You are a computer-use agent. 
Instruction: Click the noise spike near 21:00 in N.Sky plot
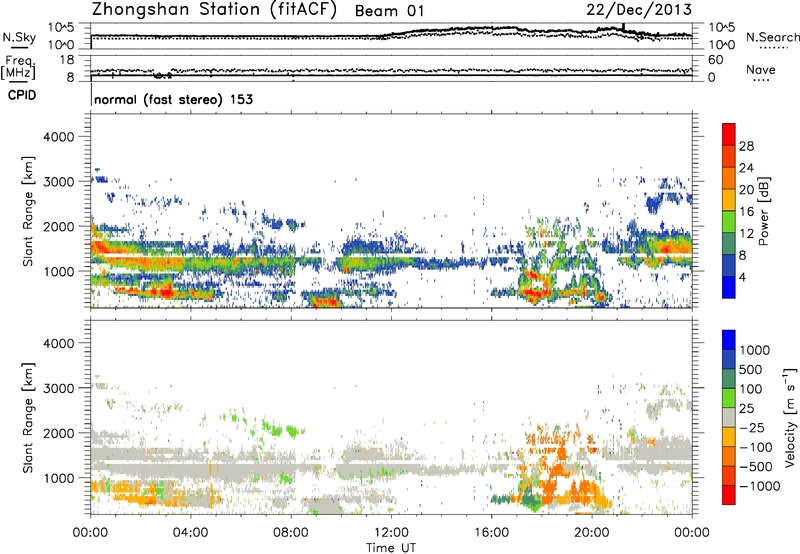pyautogui.click(x=623, y=27)
